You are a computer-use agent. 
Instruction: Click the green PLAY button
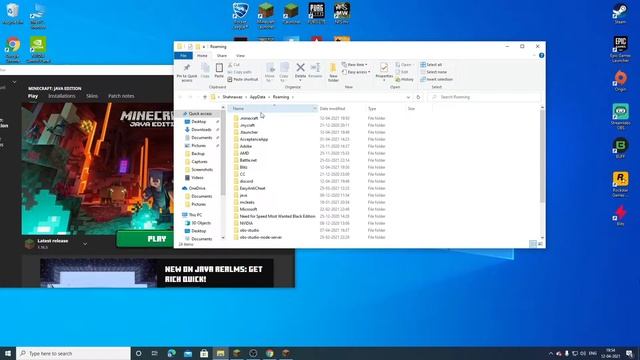pos(145,239)
